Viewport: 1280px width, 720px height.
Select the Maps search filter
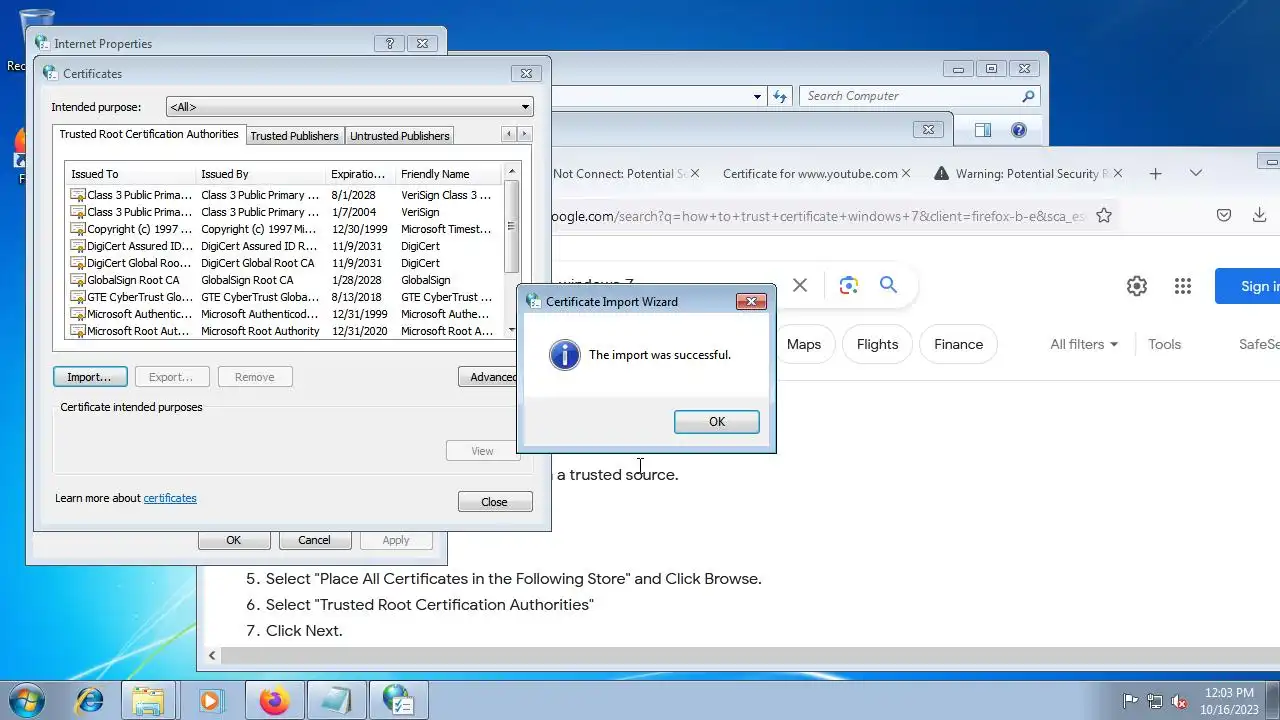804,344
